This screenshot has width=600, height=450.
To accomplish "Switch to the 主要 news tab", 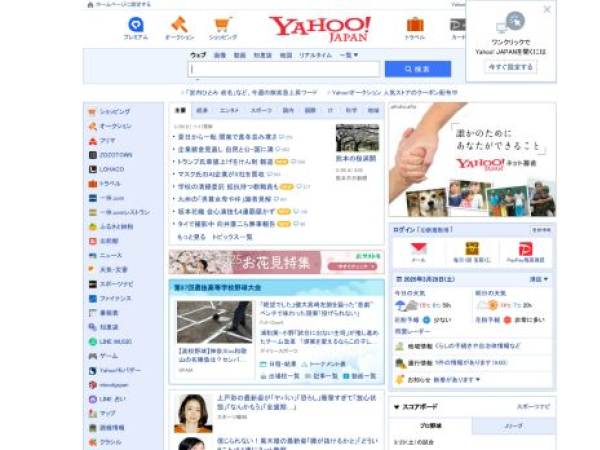I will (x=180, y=111).
